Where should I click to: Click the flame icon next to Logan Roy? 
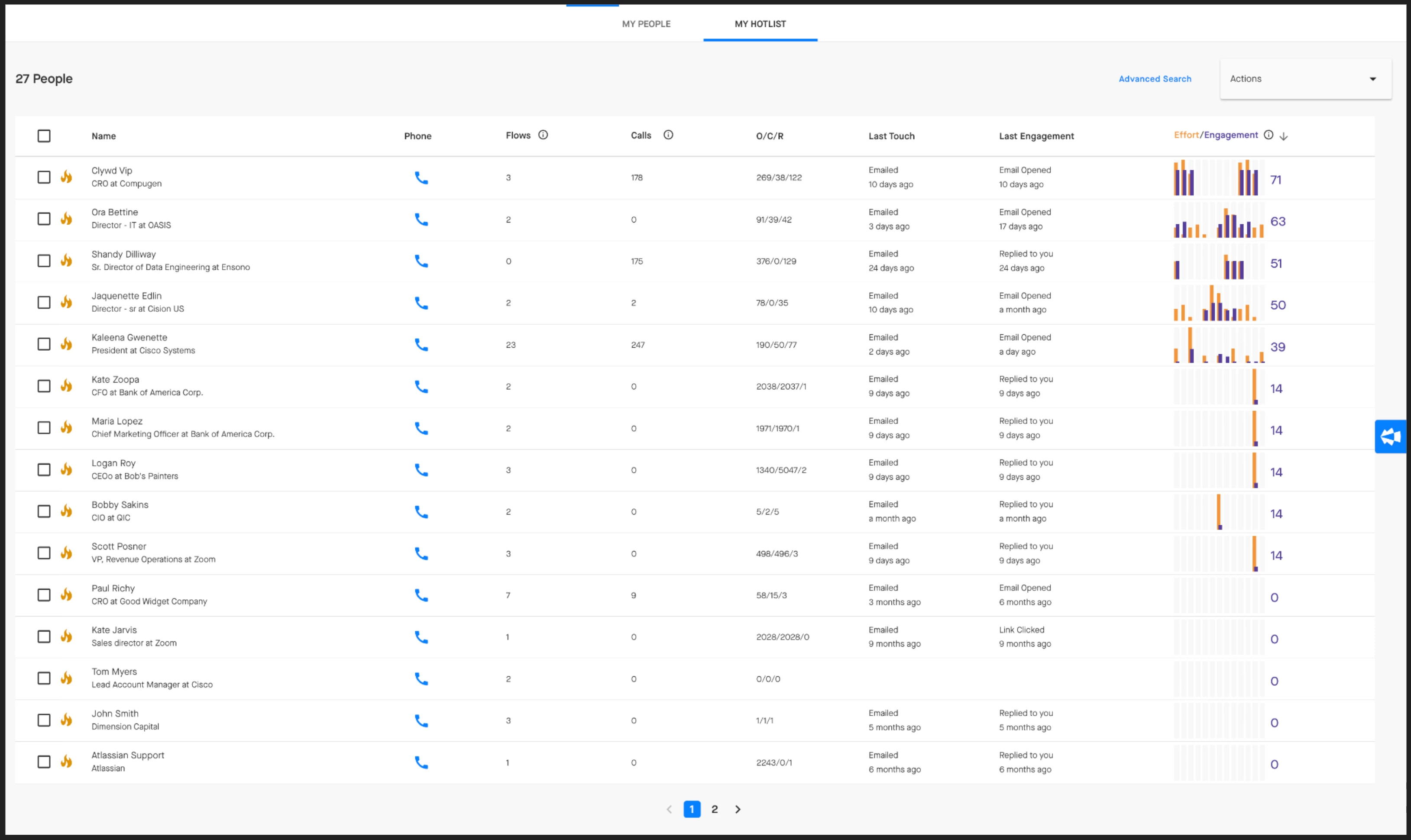67,470
